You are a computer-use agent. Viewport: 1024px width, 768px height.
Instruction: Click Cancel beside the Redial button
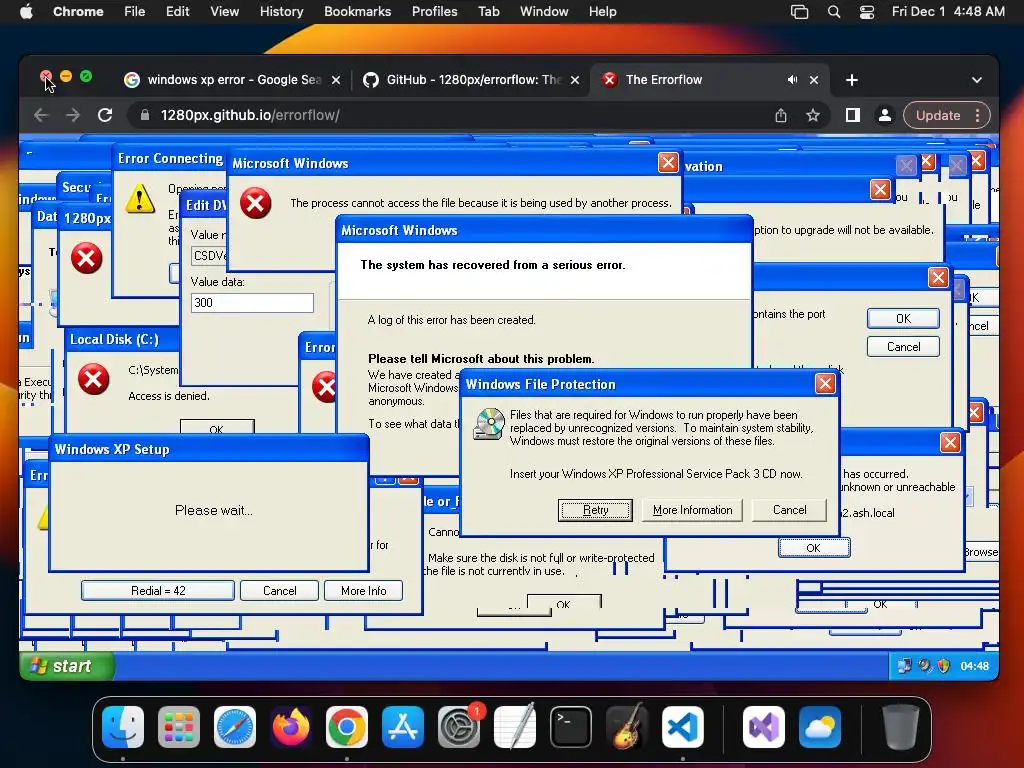pos(280,590)
